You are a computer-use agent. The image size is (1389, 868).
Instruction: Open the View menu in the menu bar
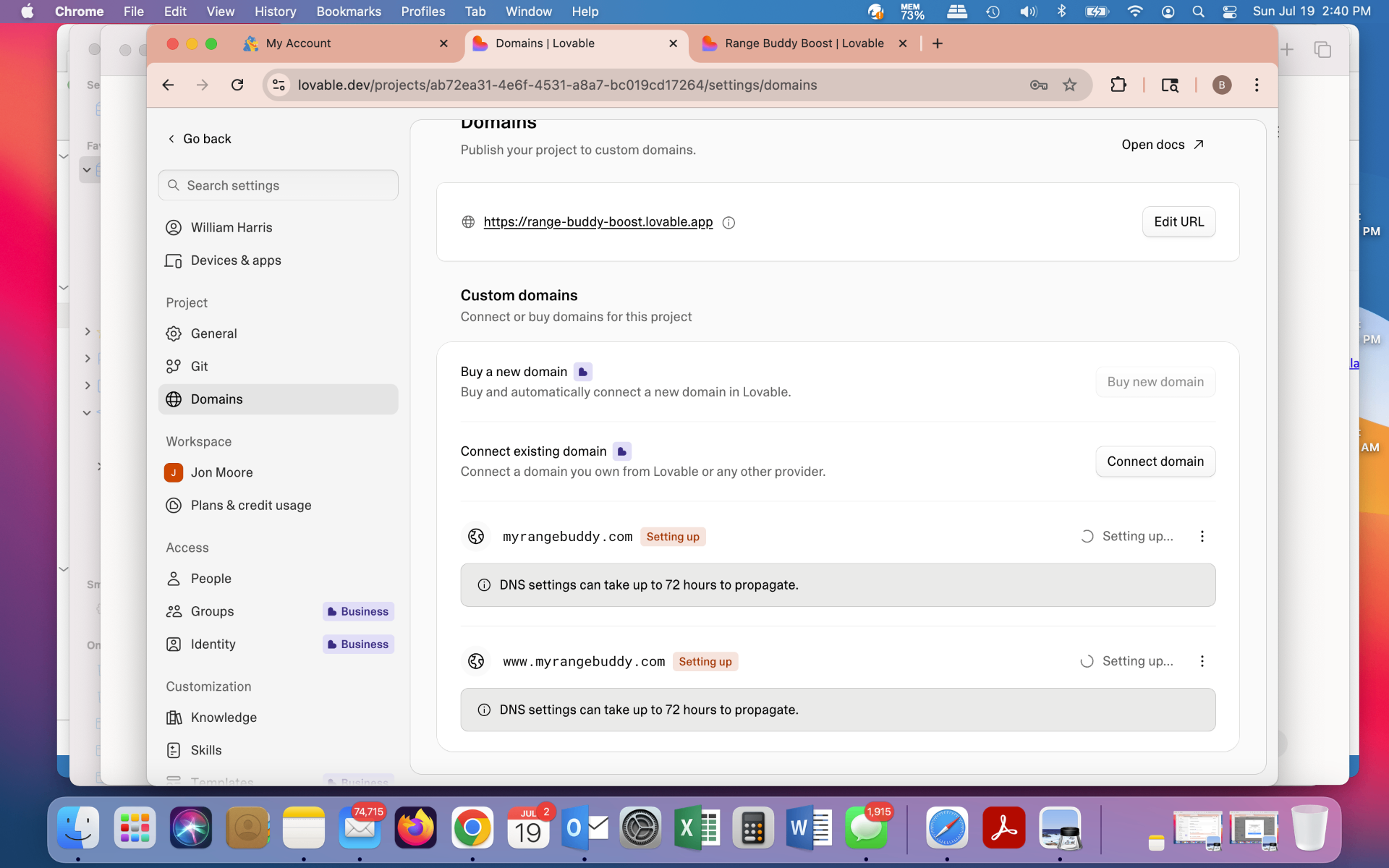click(220, 12)
